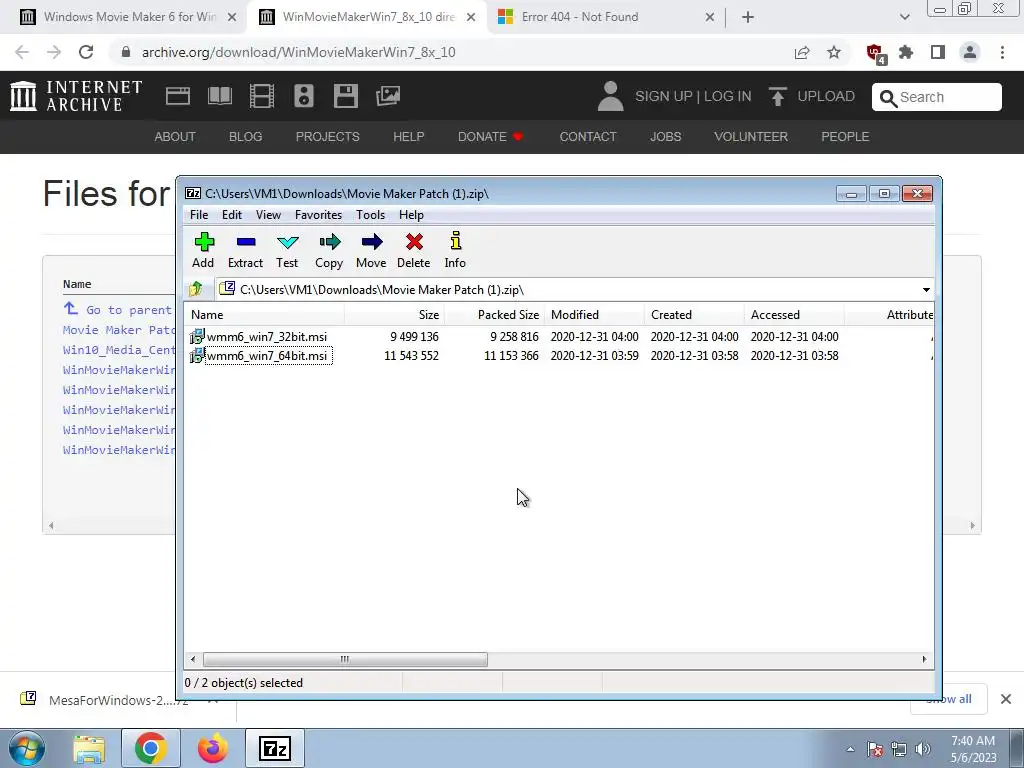The width and height of the screenshot is (1024, 768).
Task: Open a new Chrome tab
Action: [x=748, y=18]
